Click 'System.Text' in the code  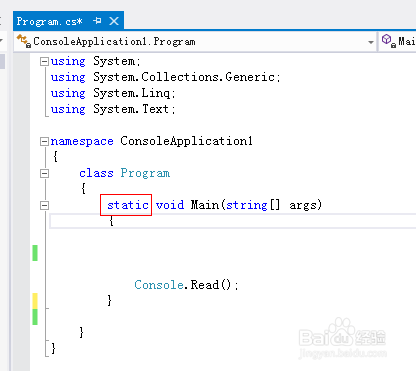(x=131, y=109)
